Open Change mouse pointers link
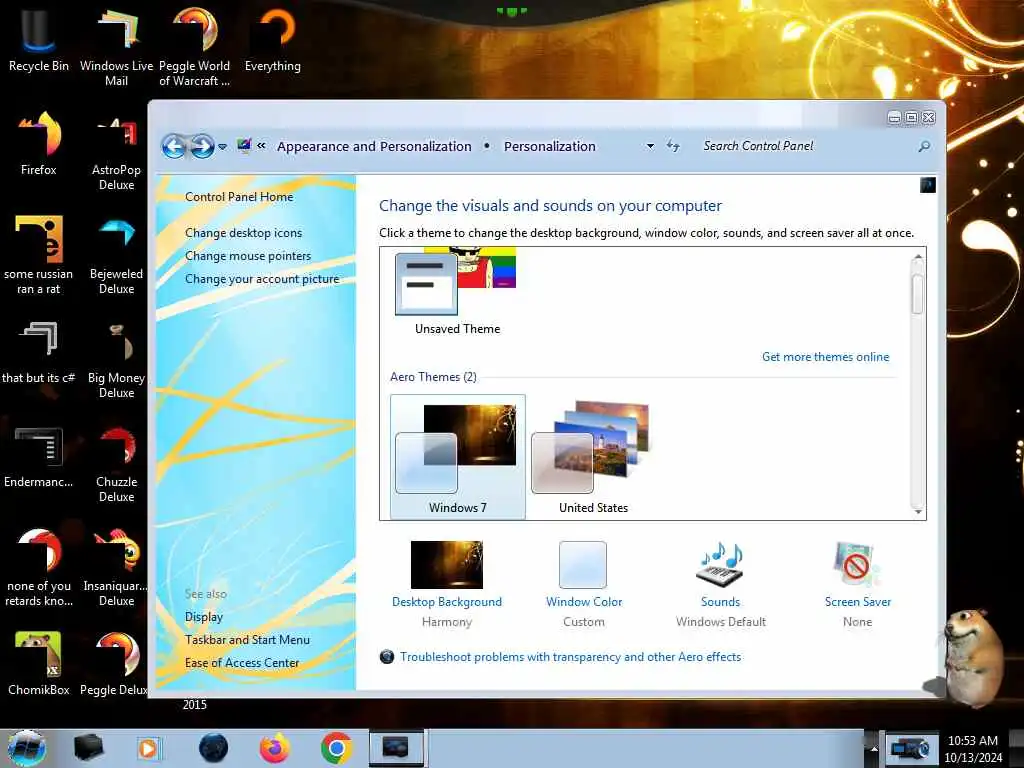 coord(248,256)
